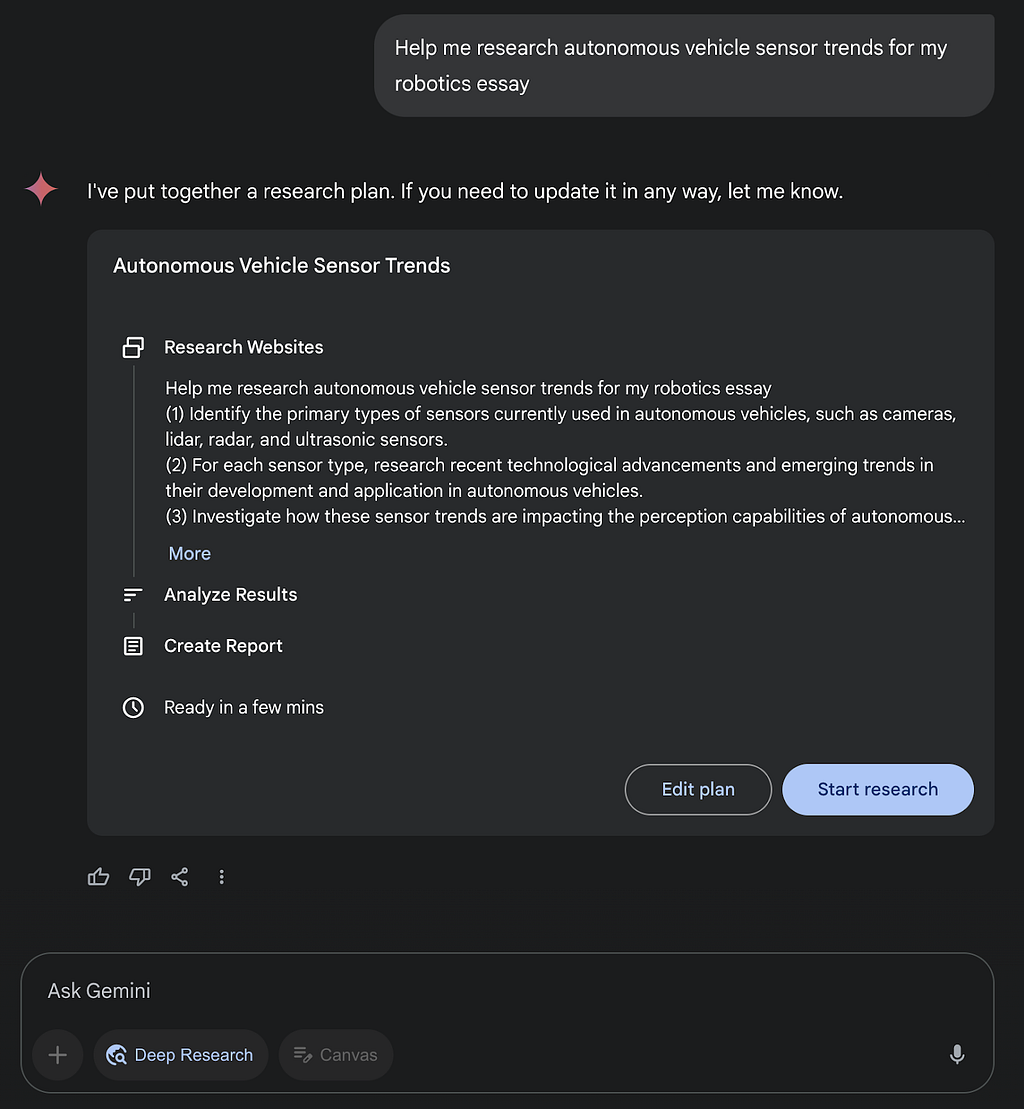
Task: Toggle the Canvas chip
Action: click(336, 1055)
